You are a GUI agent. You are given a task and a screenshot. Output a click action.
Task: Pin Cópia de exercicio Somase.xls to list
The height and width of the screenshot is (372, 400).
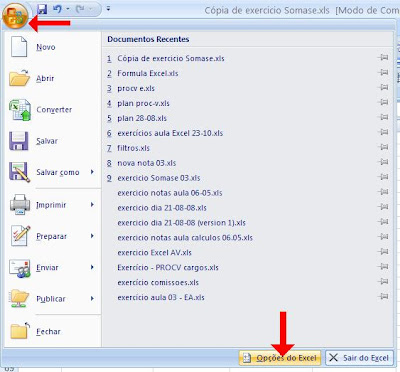384,58
